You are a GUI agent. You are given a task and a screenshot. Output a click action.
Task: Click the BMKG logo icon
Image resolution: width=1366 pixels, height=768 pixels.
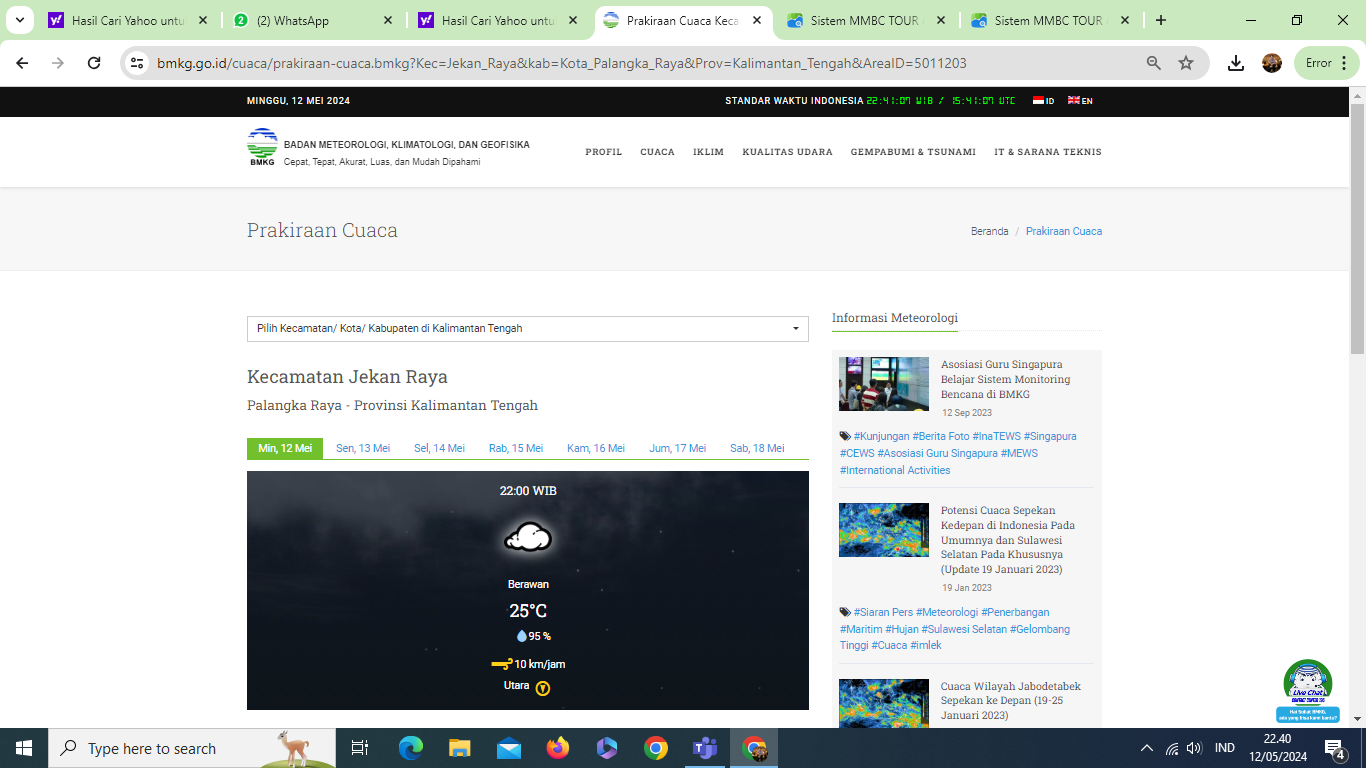pyautogui.click(x=262, y=146)
